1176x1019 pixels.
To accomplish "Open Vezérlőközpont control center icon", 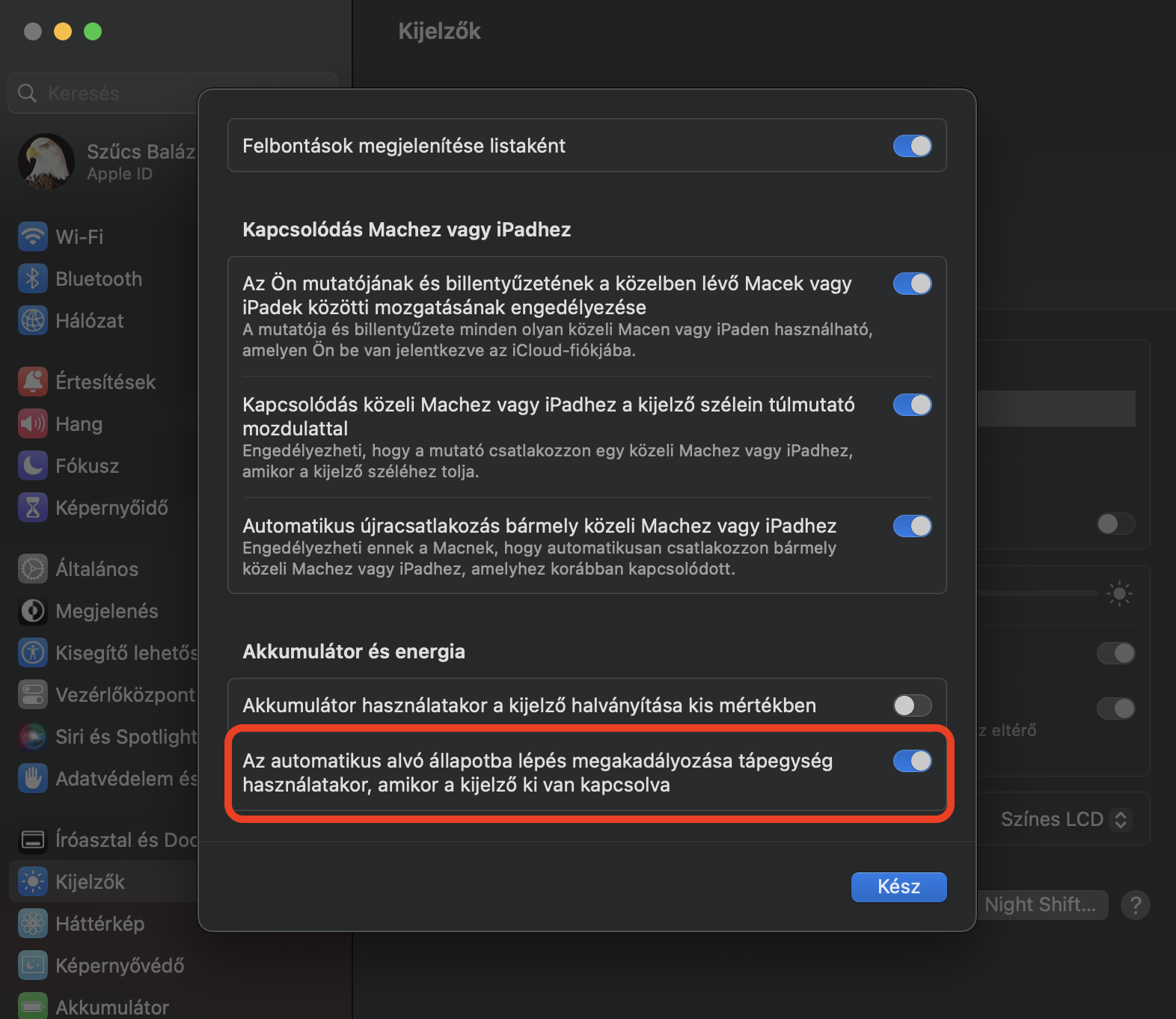I will (32, 694).
